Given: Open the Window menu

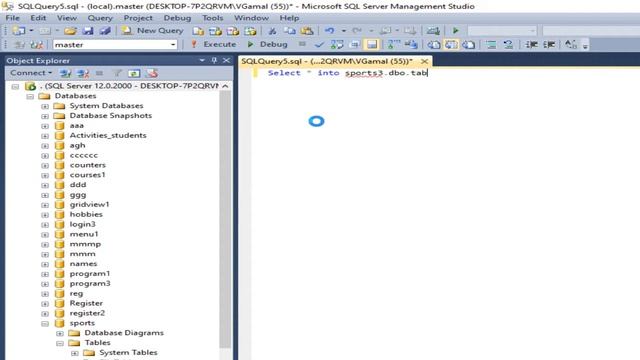Looking at the screenshot, I should 251,18.
